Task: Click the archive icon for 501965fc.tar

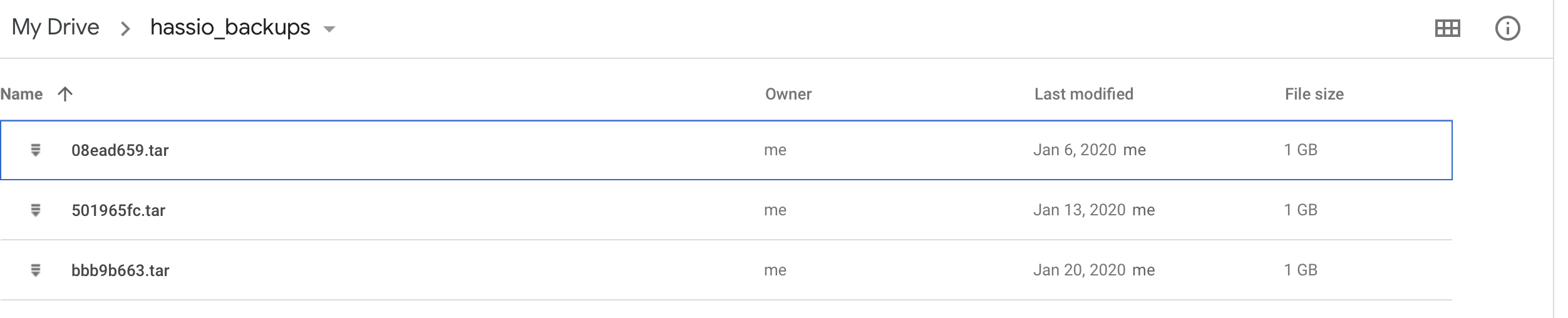Action: tap(36, 210)
